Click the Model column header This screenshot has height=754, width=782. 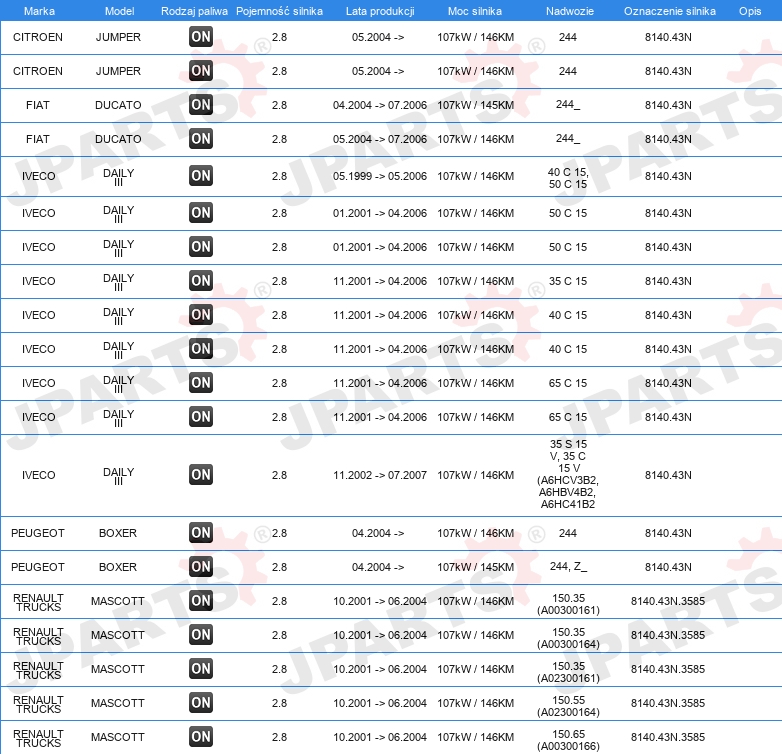coord(119,11)
